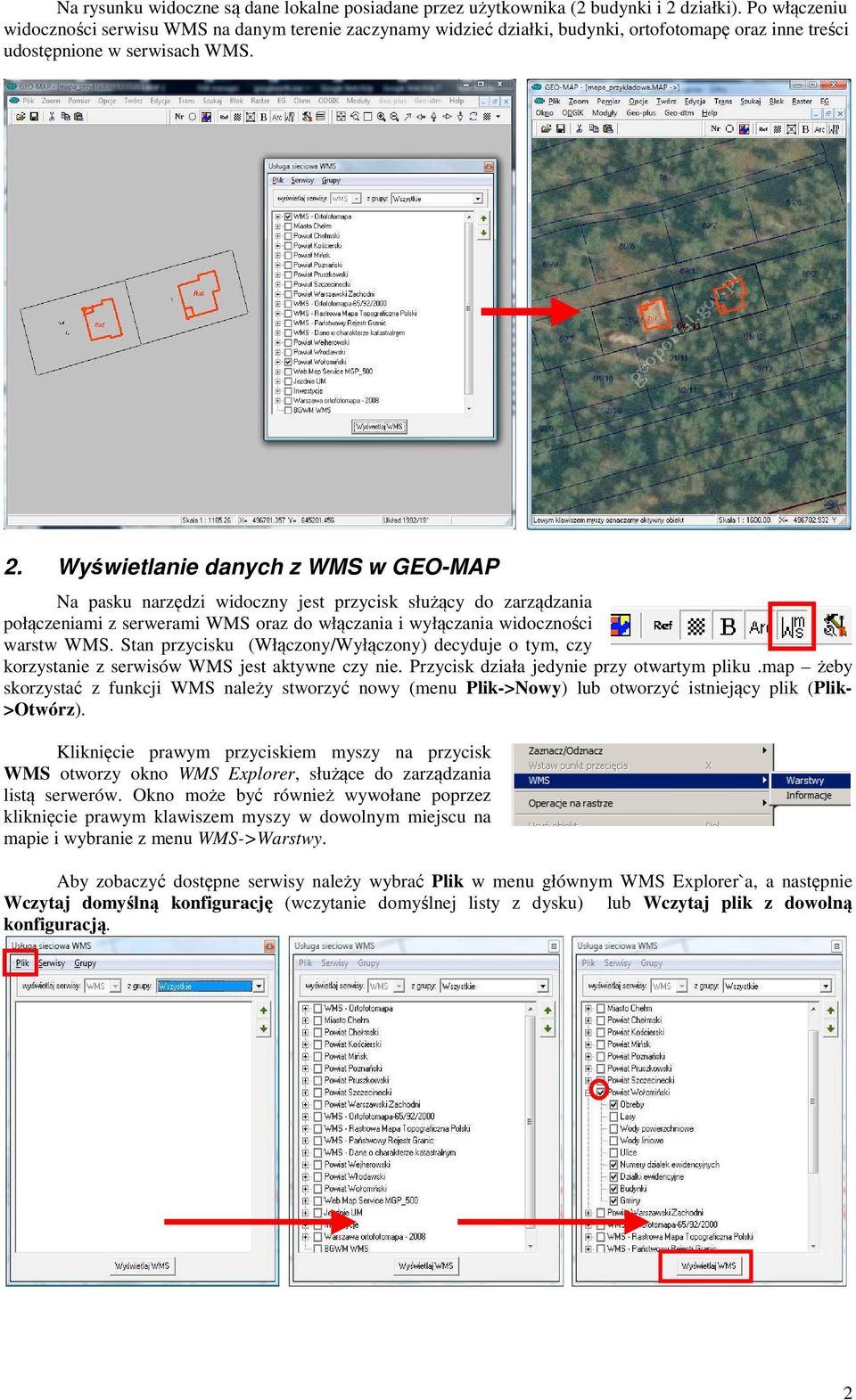
Task: Click Wyświetlaj WMS in the empty-list dialog
Action: click(142, 1265)
